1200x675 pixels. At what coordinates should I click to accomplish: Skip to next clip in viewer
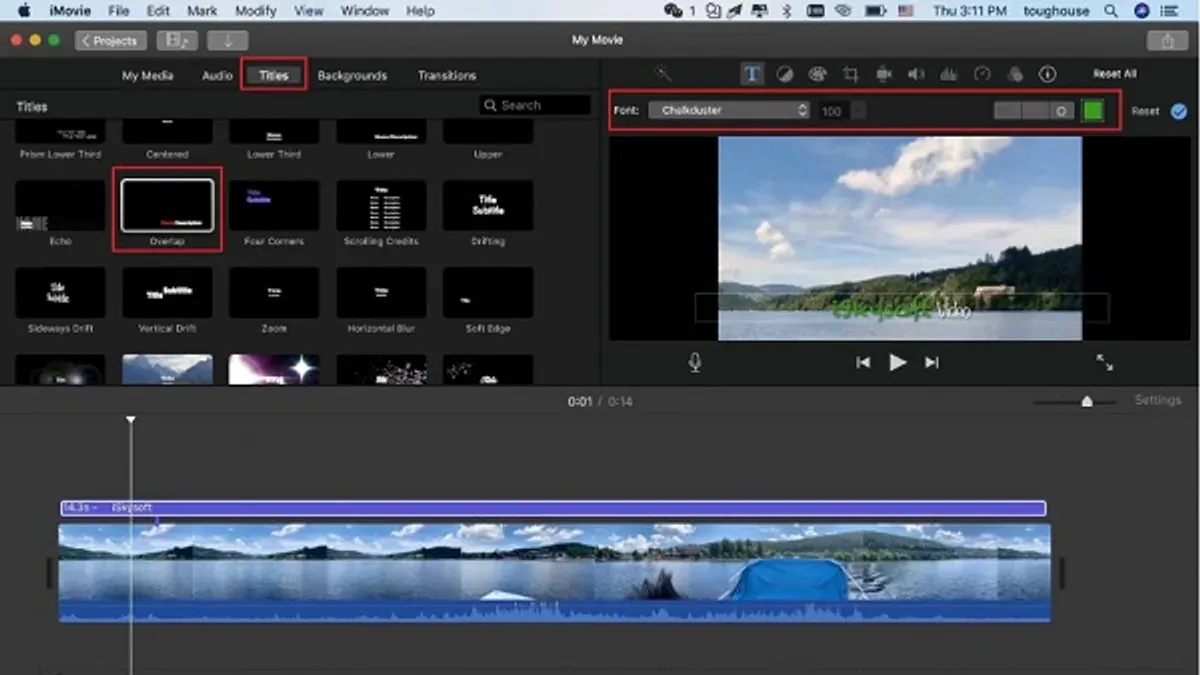931,362
